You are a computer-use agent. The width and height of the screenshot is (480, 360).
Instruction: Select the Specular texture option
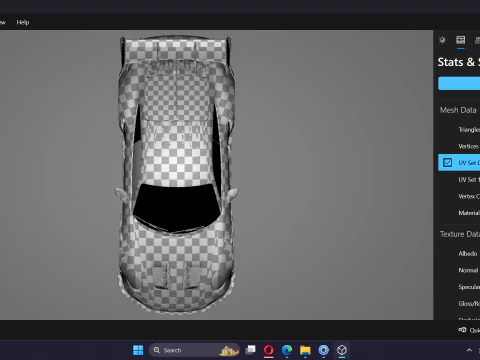[x=469, y=287]
